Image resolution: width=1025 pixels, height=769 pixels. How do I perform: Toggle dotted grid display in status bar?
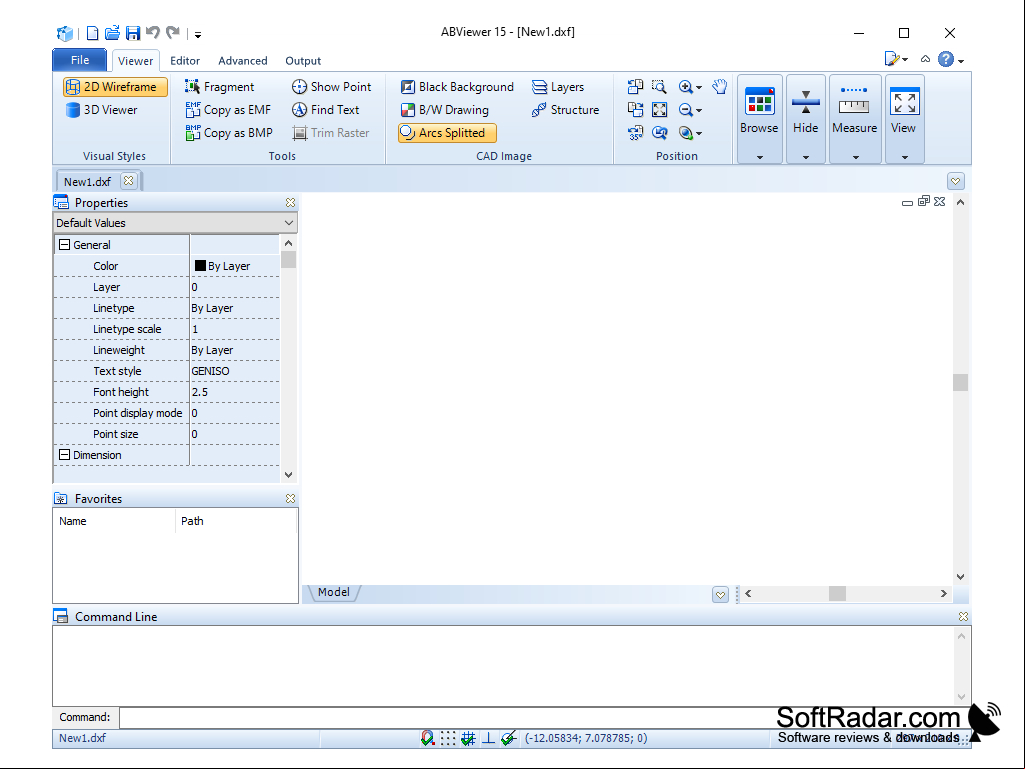tap(448, 738)
